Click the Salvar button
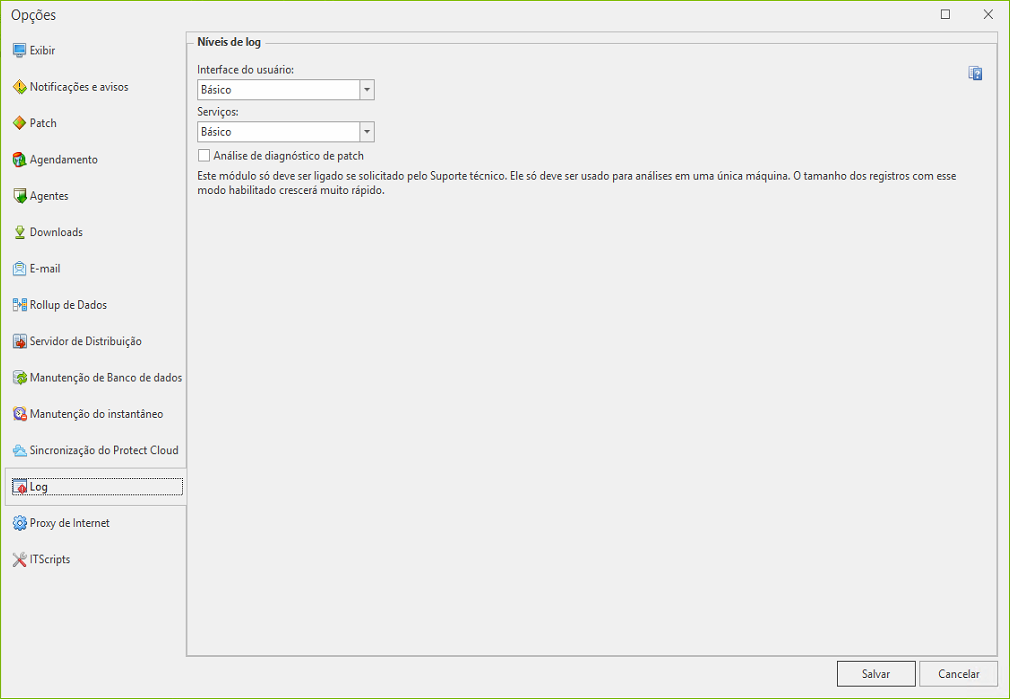This screenshot has height=699, width=1010. (x=876, y=674)
